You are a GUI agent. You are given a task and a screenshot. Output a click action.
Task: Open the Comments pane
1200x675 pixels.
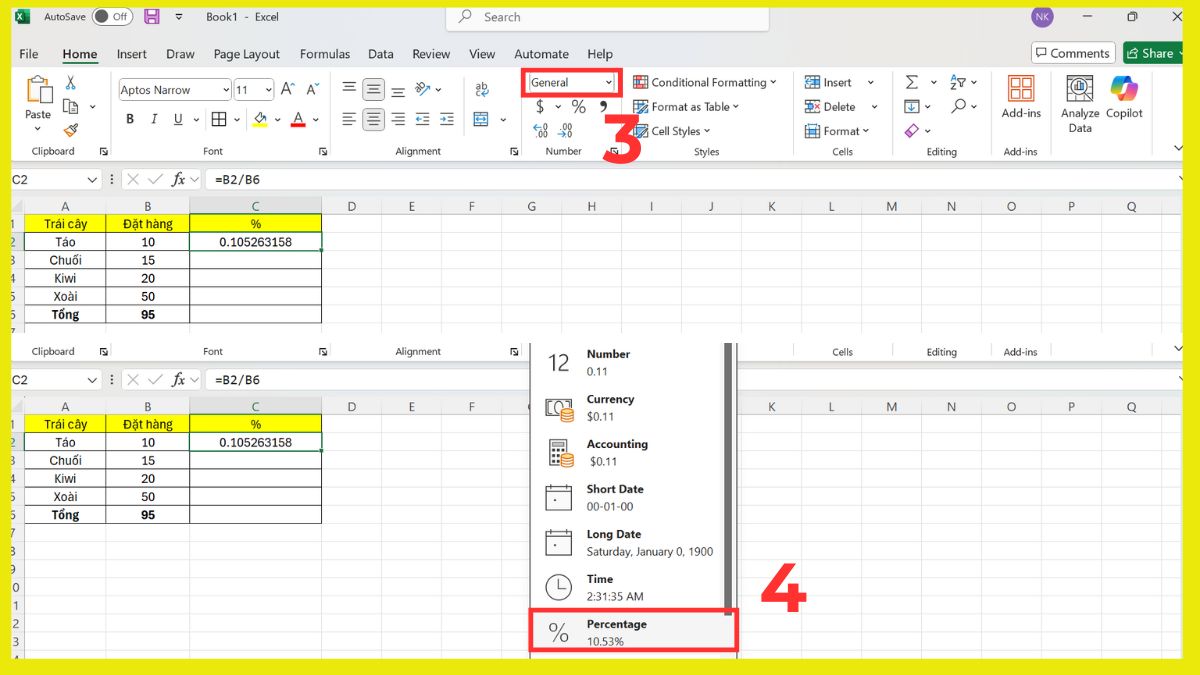(x=1072, y=52)
